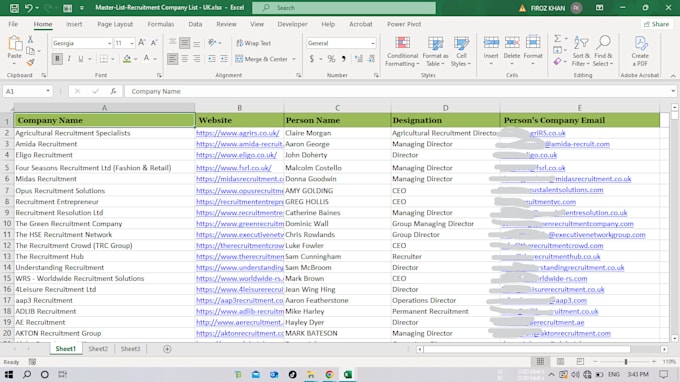Image resolution: width=680 pixels, height=382 pixels.
Task: Switch to Sheet2 tab
Action: point(98,349)
